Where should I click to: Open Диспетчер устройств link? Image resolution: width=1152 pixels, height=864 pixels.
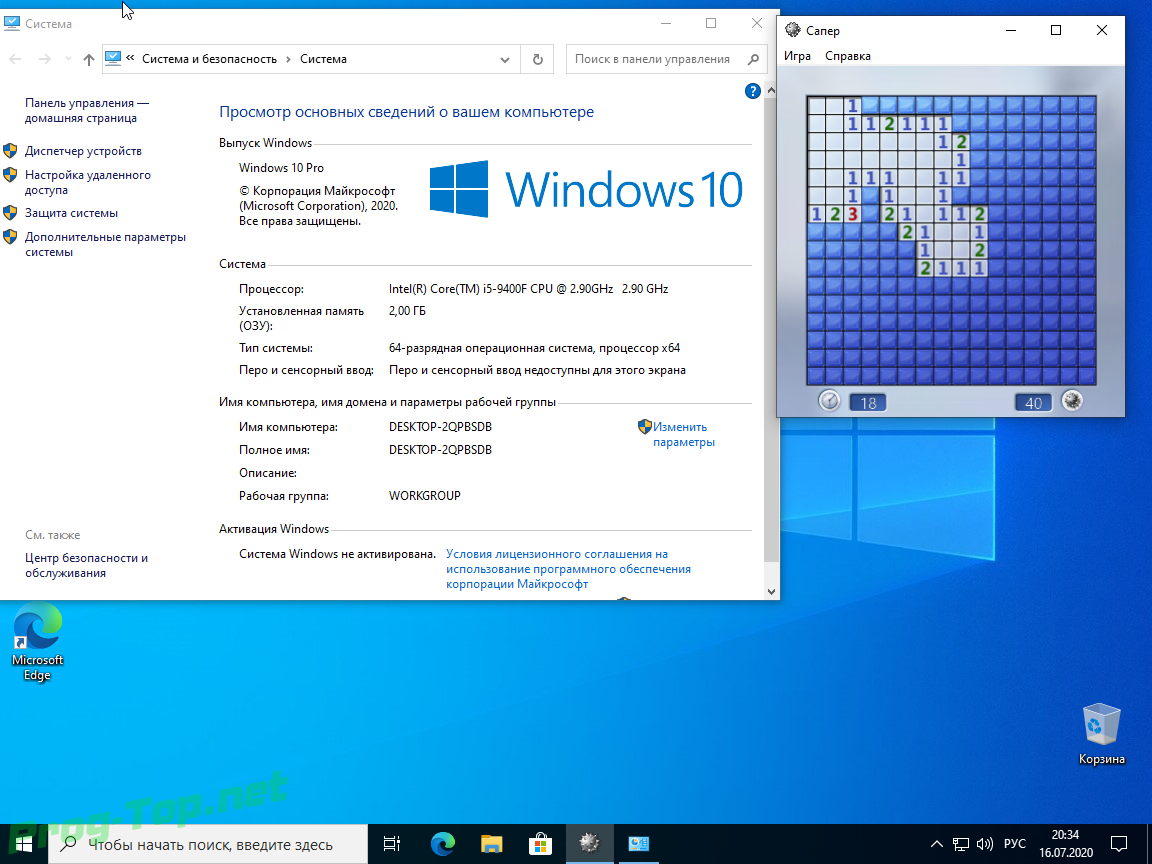[x=83, y=151]
